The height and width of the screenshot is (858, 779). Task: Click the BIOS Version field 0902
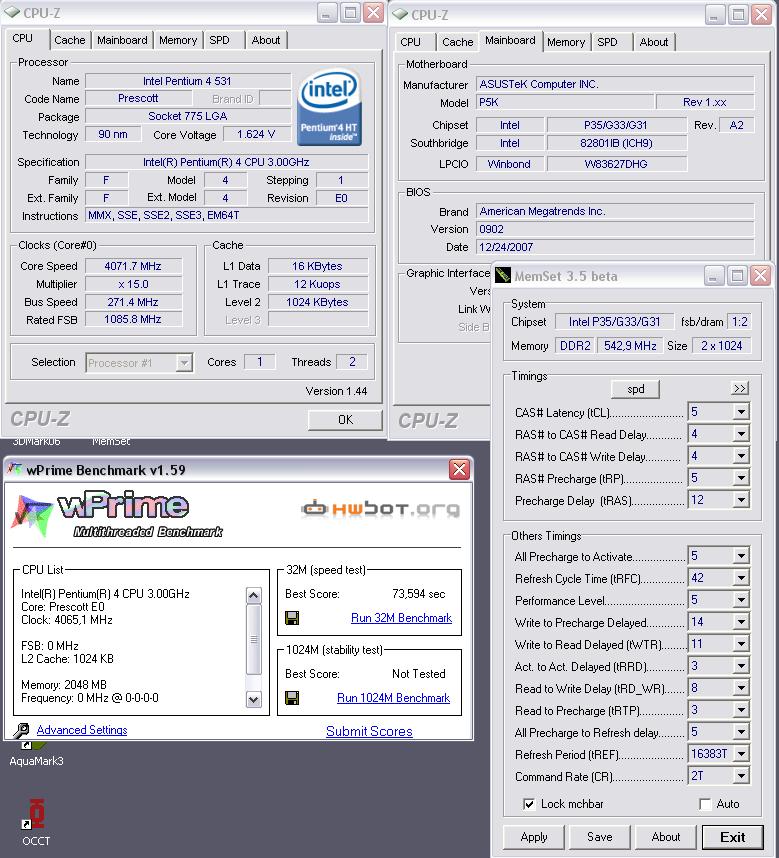(x=614, y=229)
